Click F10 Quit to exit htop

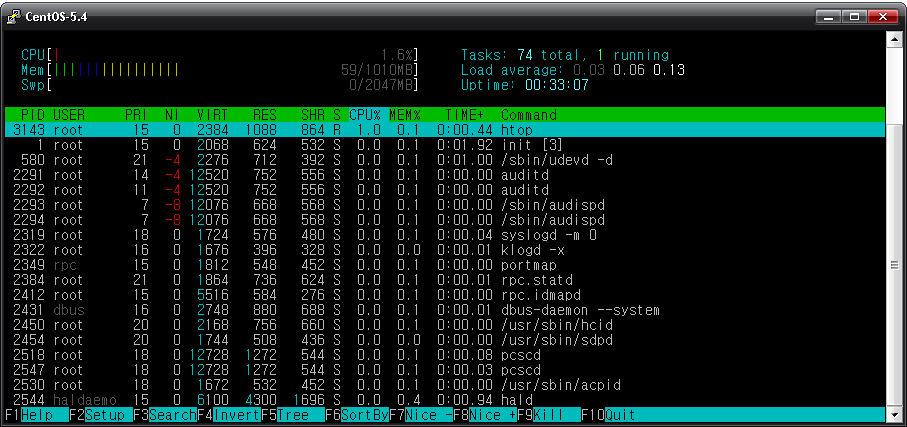[x=609, y=415]
